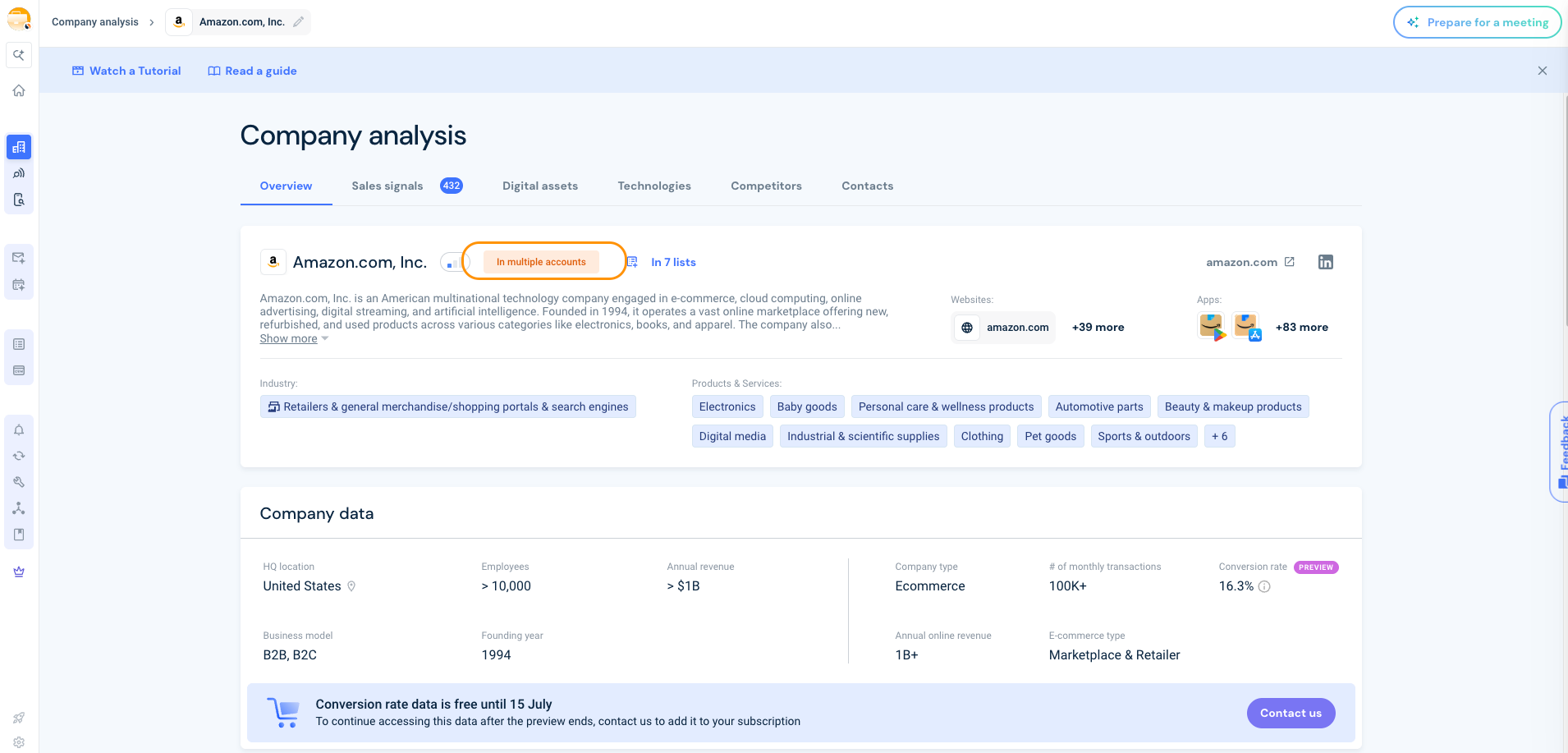Open the In 7 lists link
Screen dimensions: 1568x753
pyautogui.click(x=673, y=262)
